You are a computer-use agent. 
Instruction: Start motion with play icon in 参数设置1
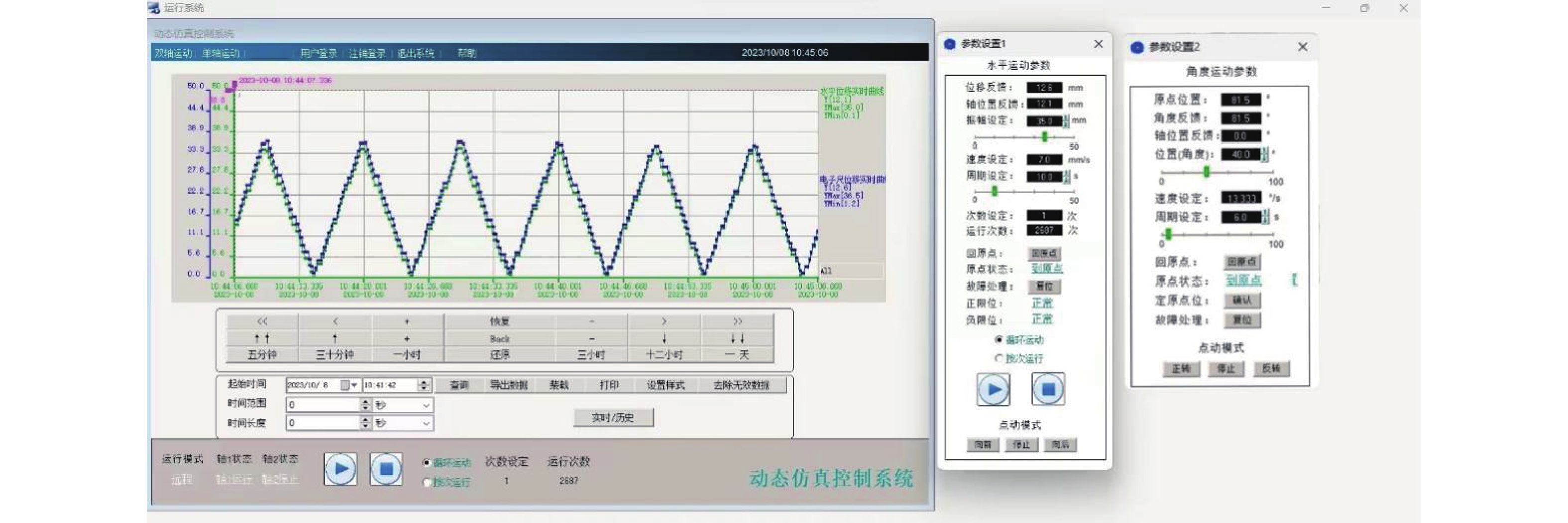tap(993, 389)
